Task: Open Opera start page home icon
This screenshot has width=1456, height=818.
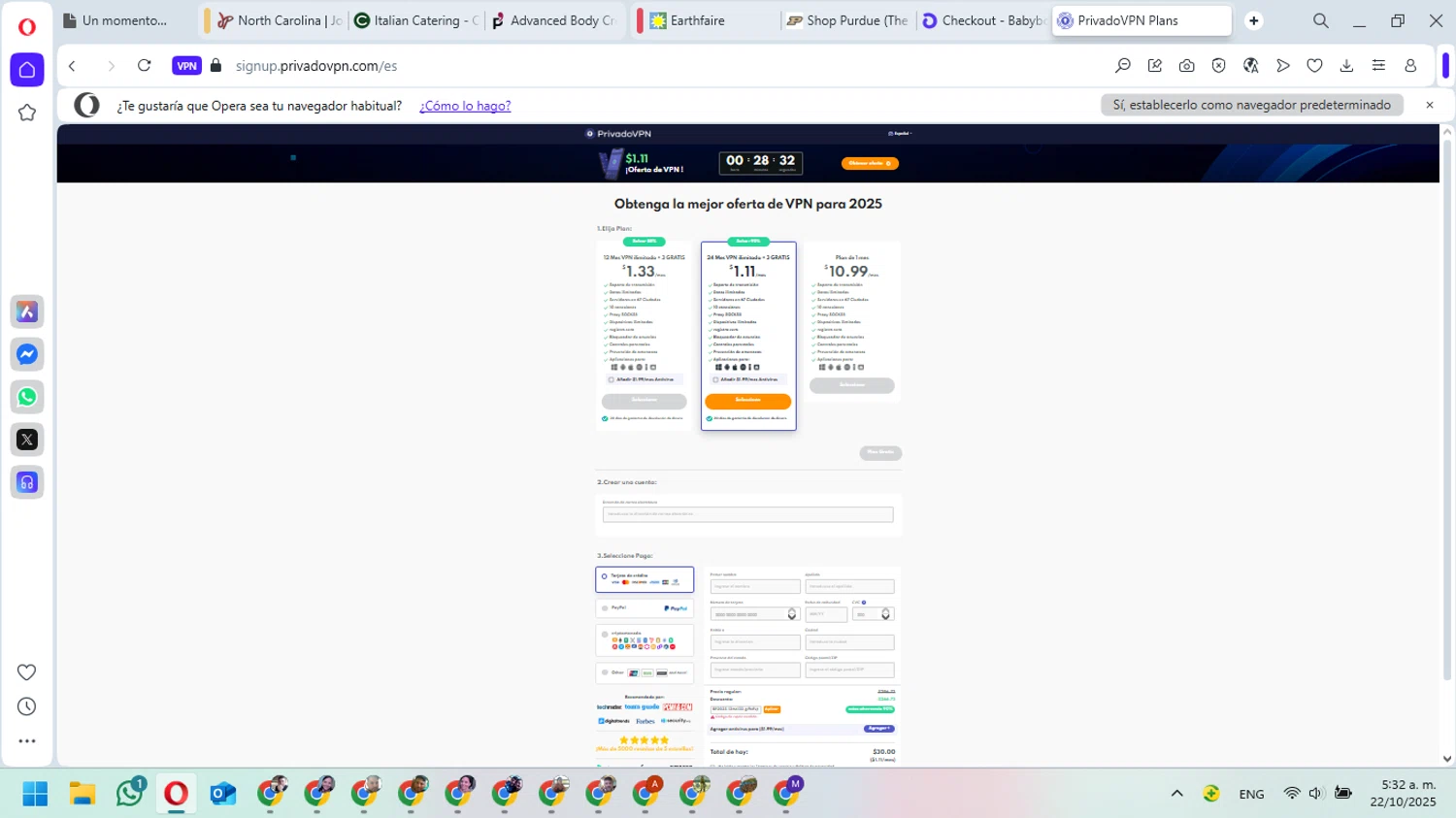Action: [27, 70]
